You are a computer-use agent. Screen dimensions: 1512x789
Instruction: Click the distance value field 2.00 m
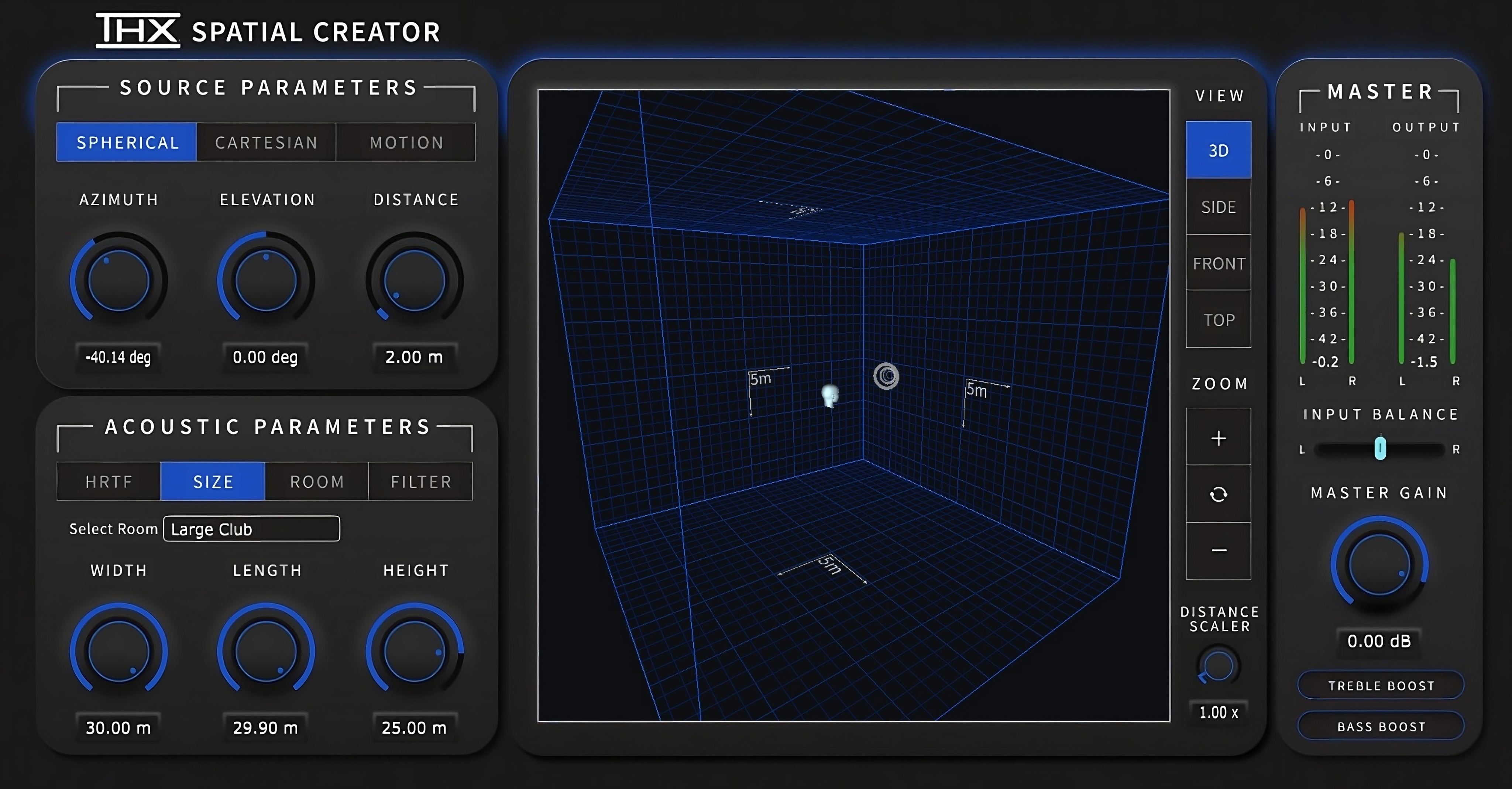[415, 357]
